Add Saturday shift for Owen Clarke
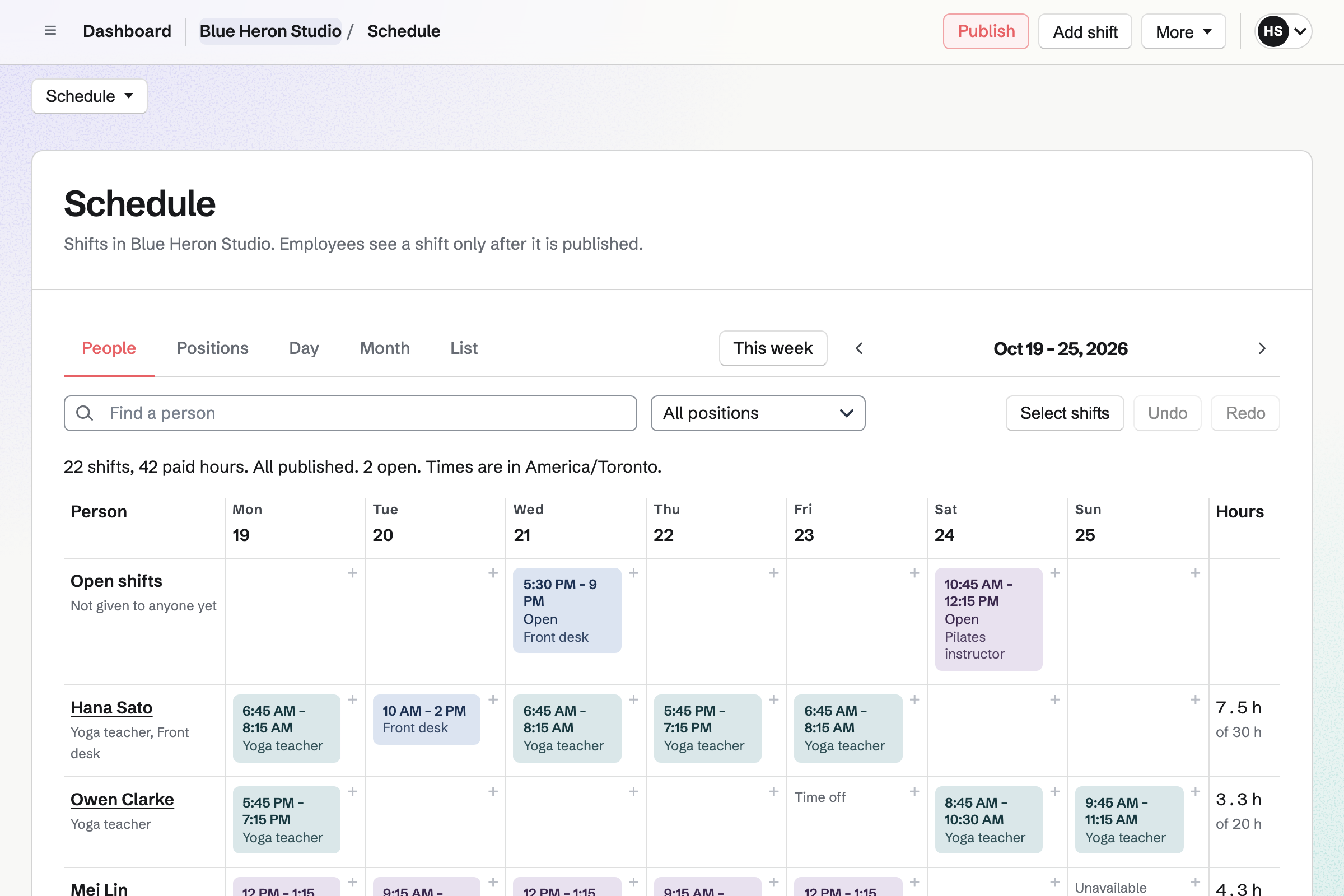The height and width of the screenshot is (896, 1344). point(1055,792)
